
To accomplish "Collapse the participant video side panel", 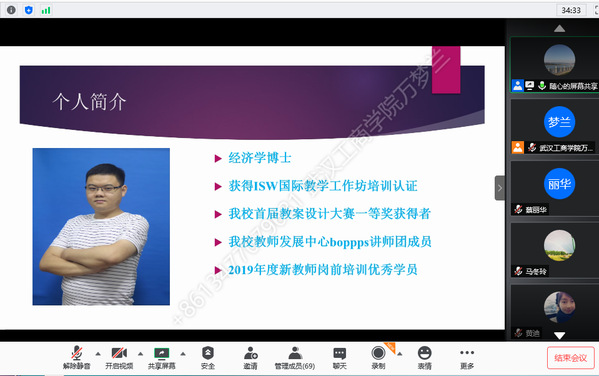I will [x=500, y=188].
